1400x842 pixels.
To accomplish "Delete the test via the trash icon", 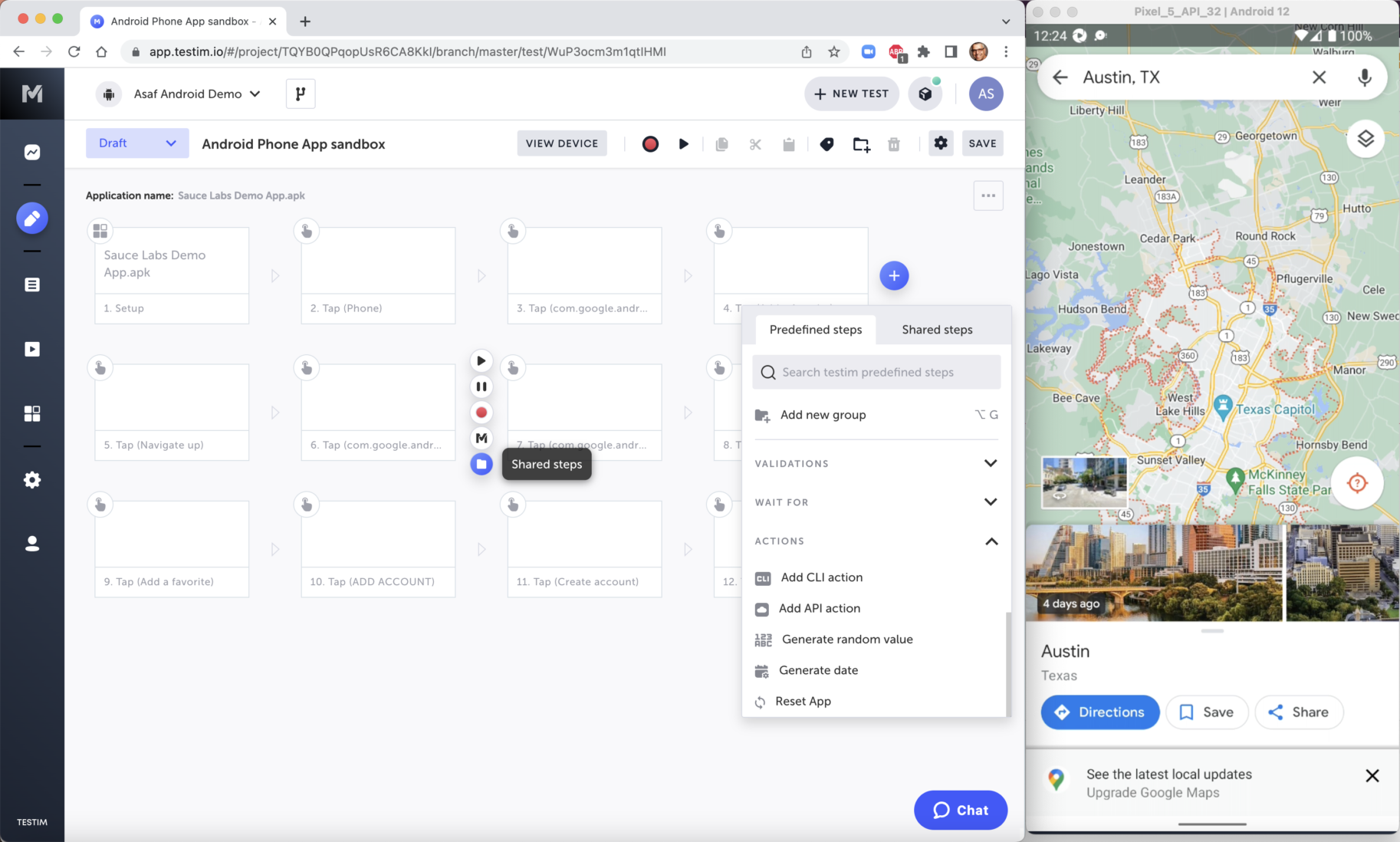I will 893,143.
